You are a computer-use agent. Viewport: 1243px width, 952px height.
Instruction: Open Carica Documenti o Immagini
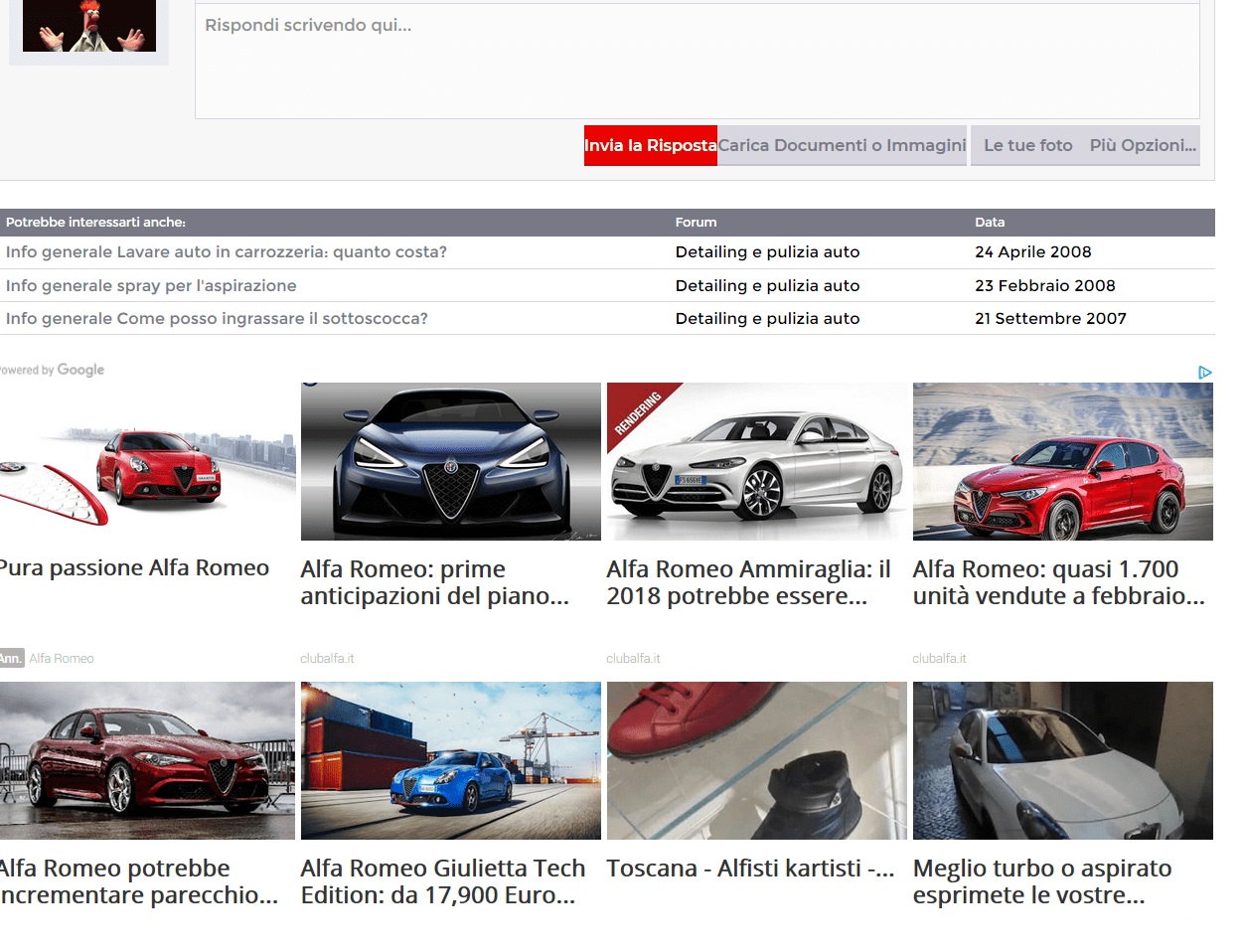click(x=843, y=145)
